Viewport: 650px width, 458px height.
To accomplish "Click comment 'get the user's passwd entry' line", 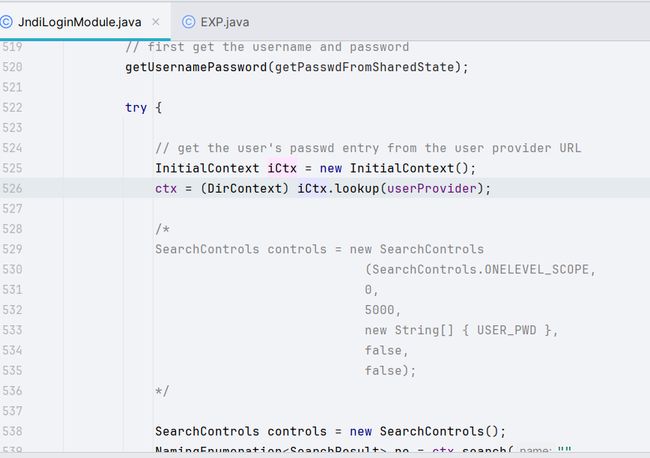I will pyautogui.click(x=368, y=148).
